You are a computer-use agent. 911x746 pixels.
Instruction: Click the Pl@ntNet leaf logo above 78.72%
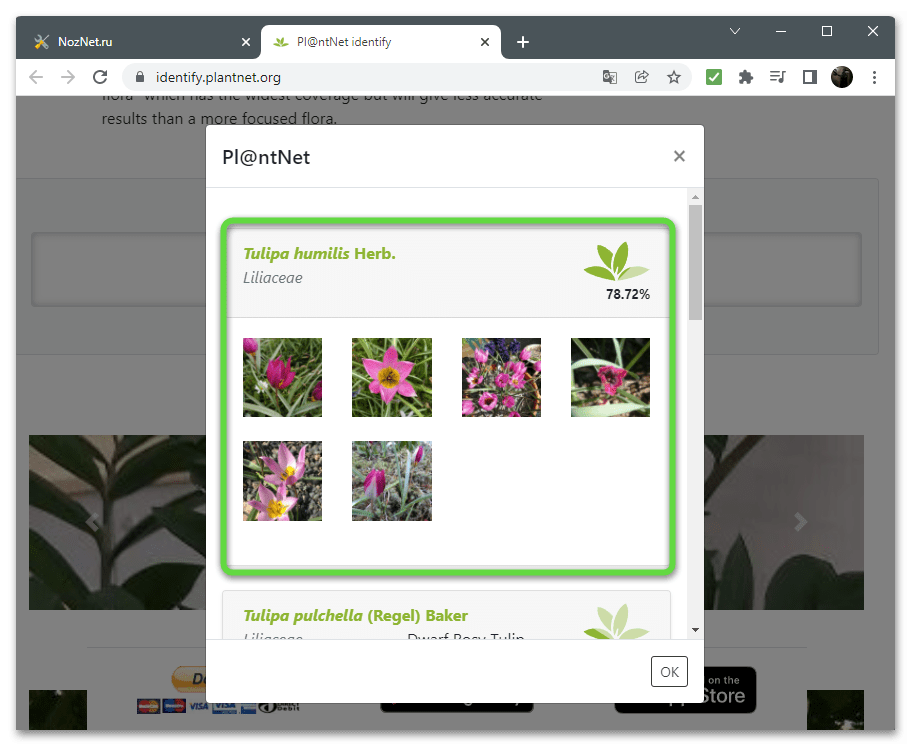point(616,260)
